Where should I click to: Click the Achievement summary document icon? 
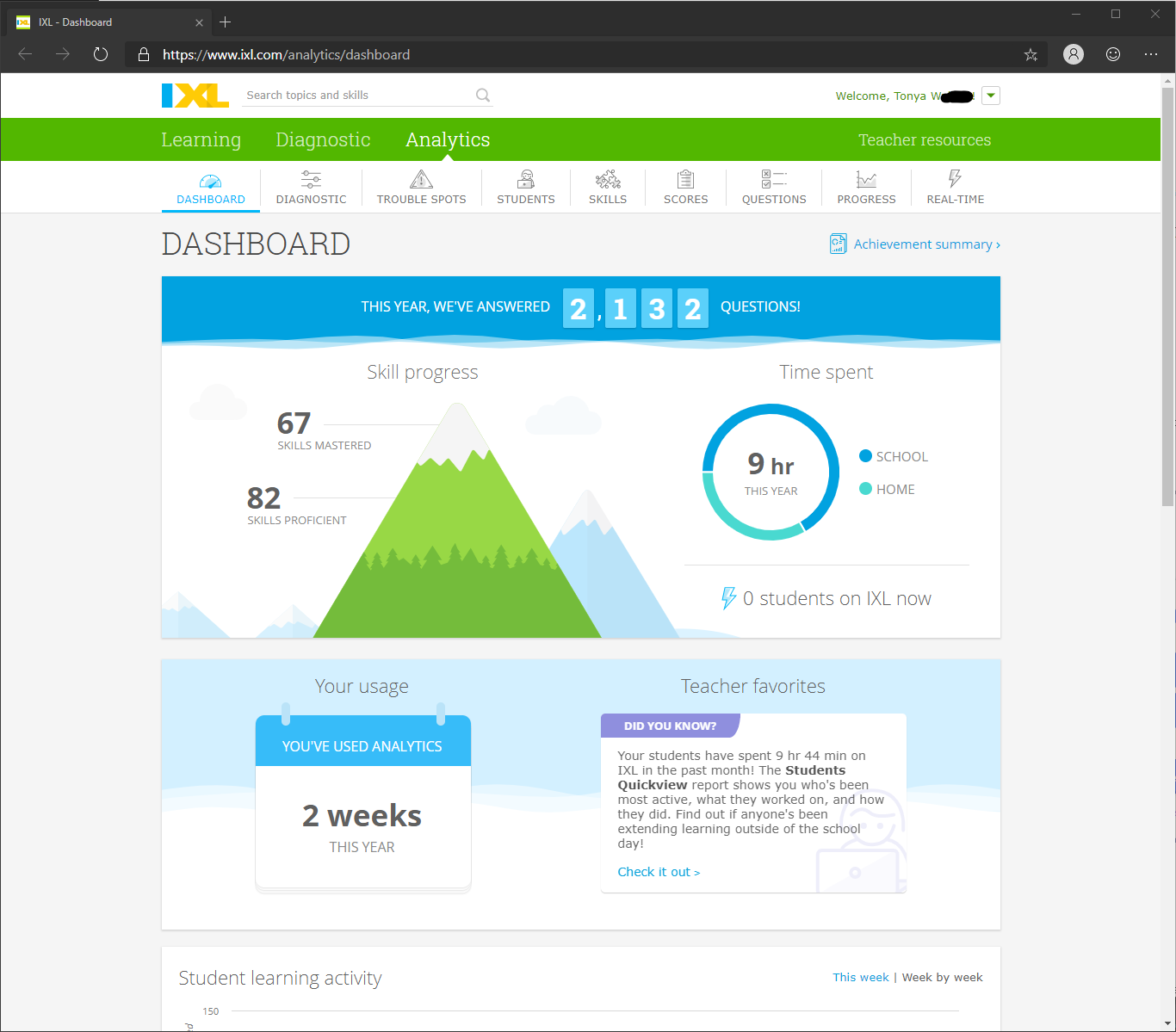click(x=838, y=244)
